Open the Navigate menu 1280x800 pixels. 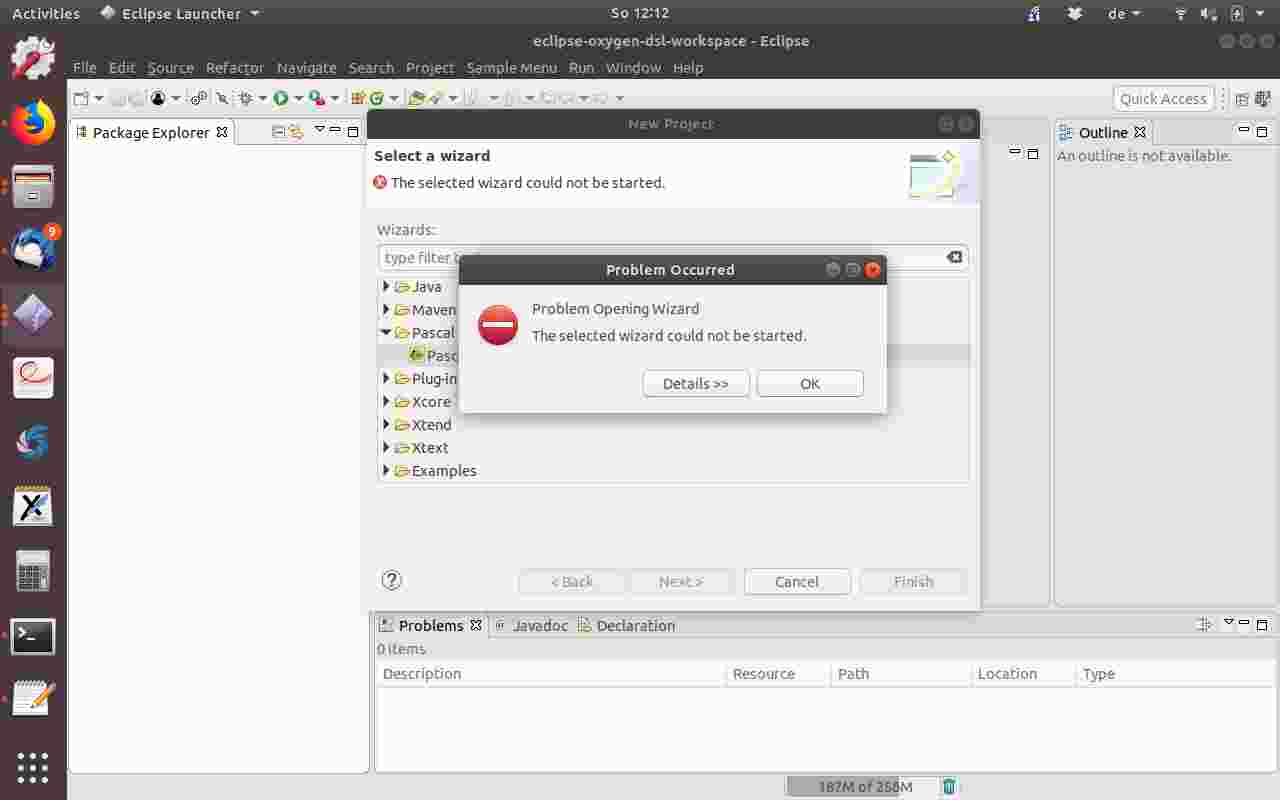306,67
